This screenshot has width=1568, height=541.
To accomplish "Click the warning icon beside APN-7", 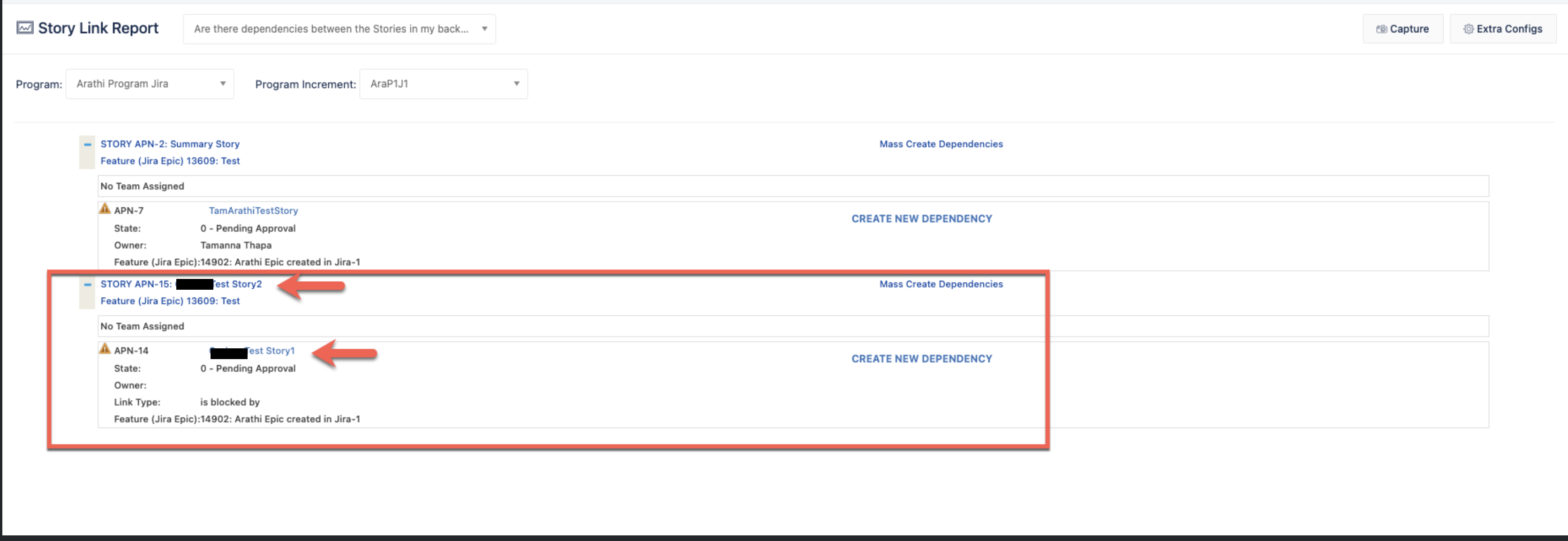I will 105,209.
